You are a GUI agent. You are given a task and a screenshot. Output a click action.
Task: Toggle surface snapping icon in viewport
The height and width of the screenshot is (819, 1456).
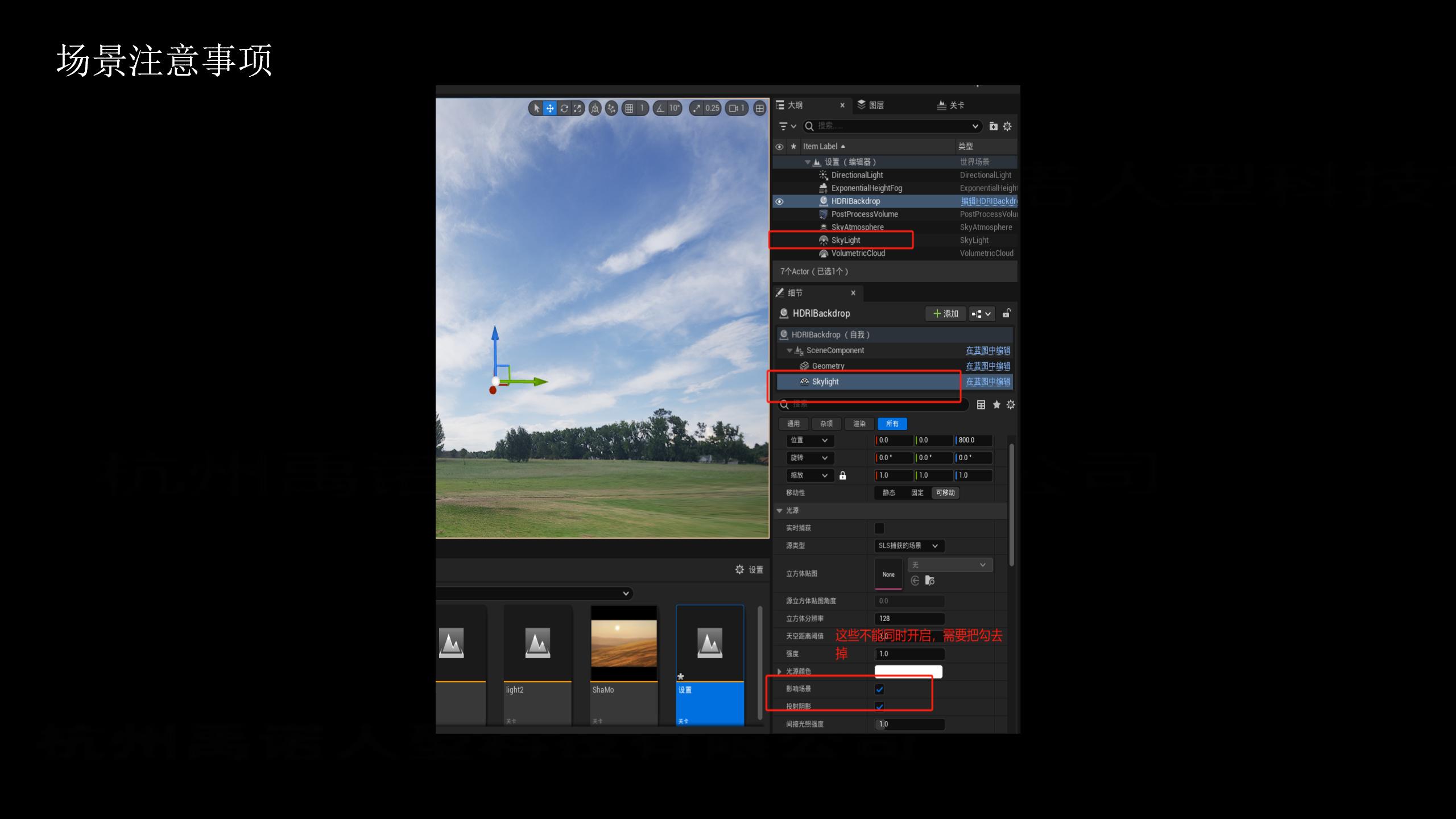[611, 108]
